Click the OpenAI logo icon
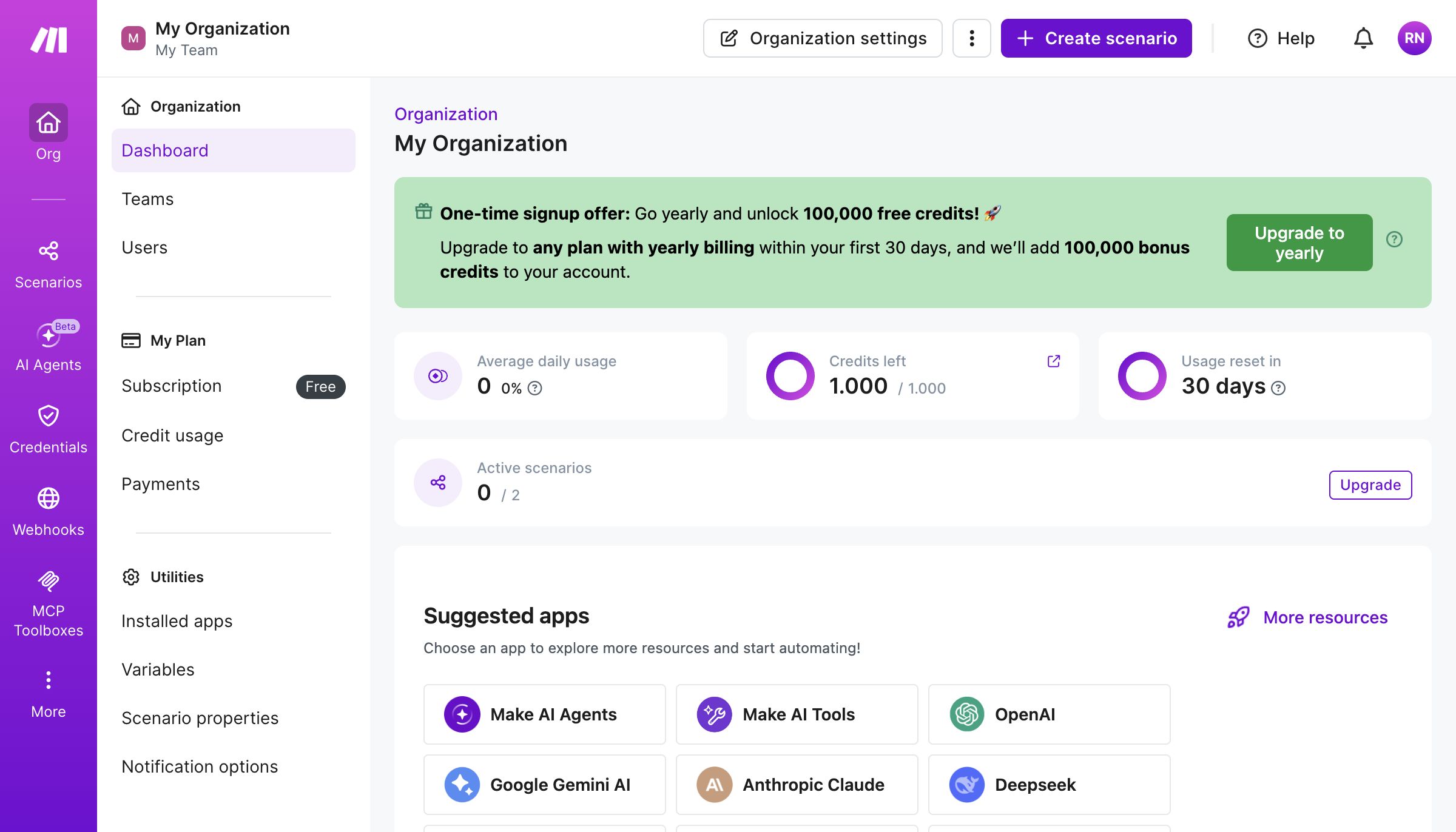This screenshot has width=1456, height=832. [x=967, y=714]
